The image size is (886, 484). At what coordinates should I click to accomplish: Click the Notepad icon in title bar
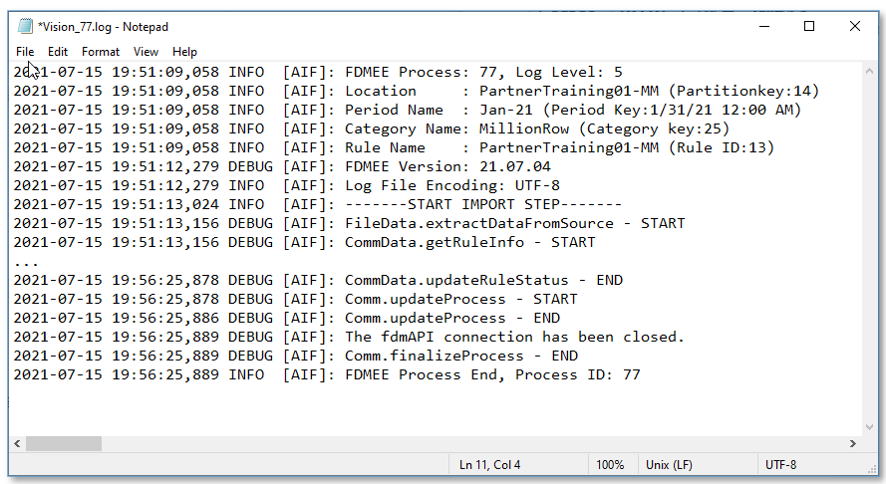click(x=25, y=27)
